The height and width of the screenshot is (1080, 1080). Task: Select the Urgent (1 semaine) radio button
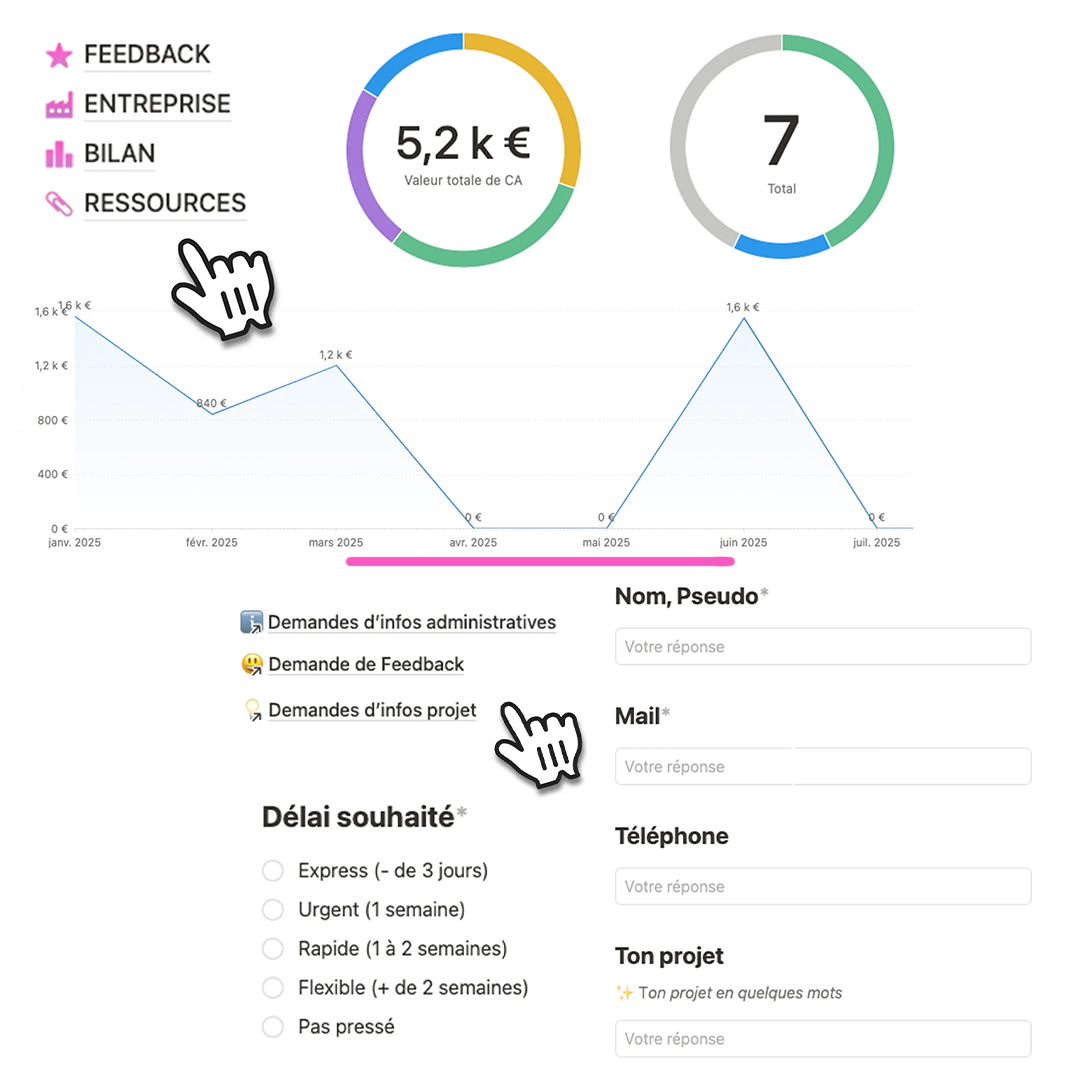(273, 910)
